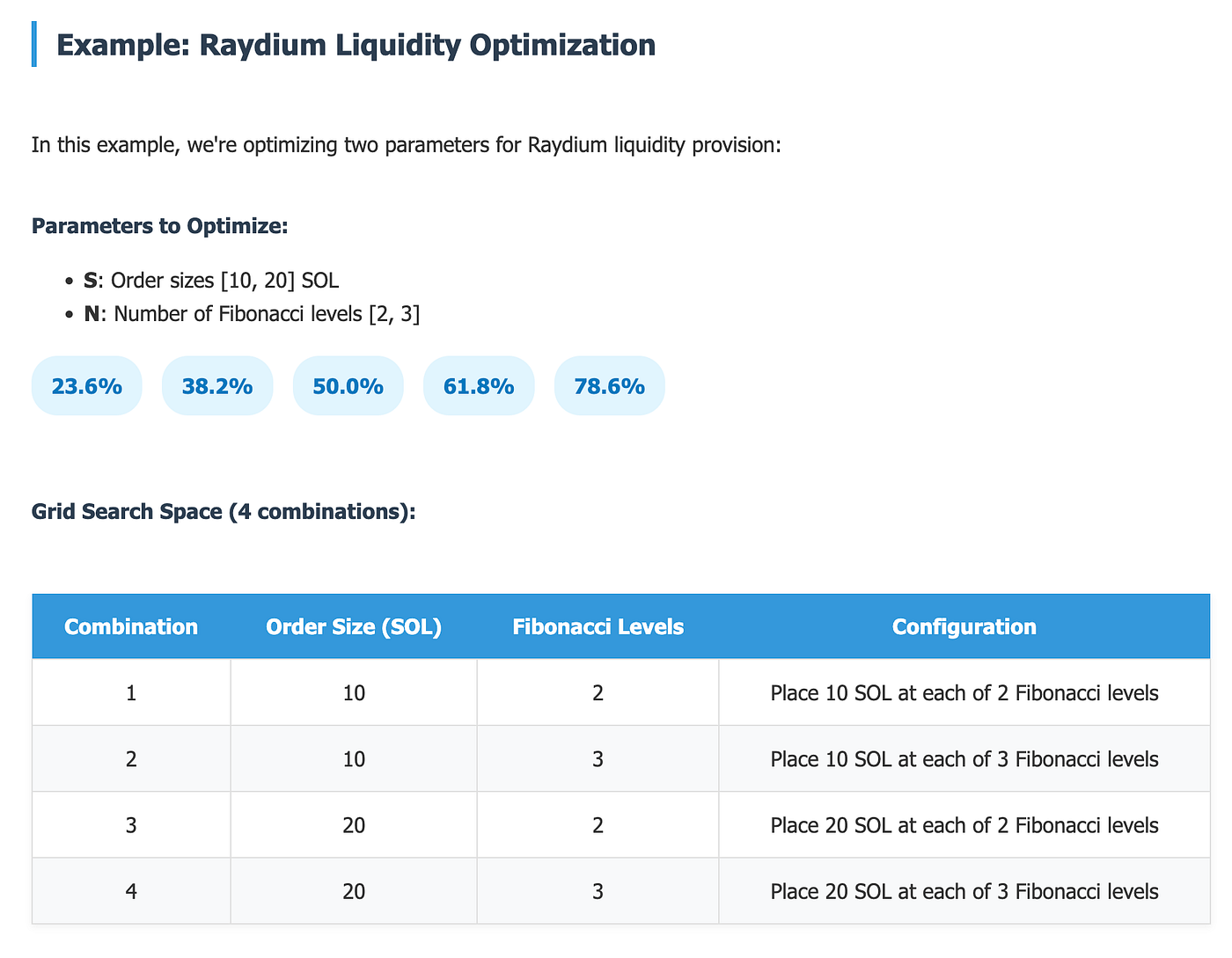1232x958 pixels.
Task: Click the Configuration column header
Action: click(964, 626)
